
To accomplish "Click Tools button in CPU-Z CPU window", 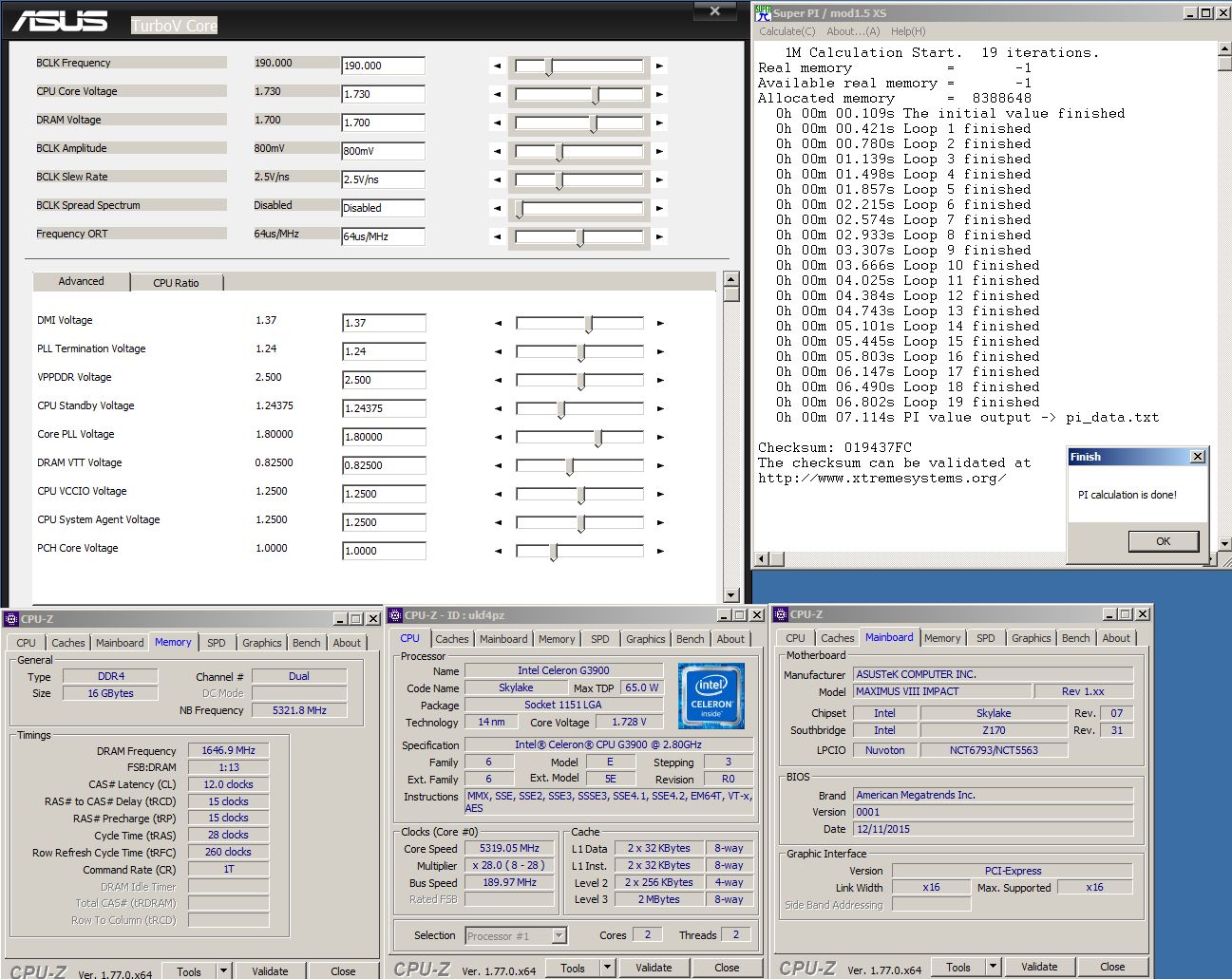I will [573, 968].
